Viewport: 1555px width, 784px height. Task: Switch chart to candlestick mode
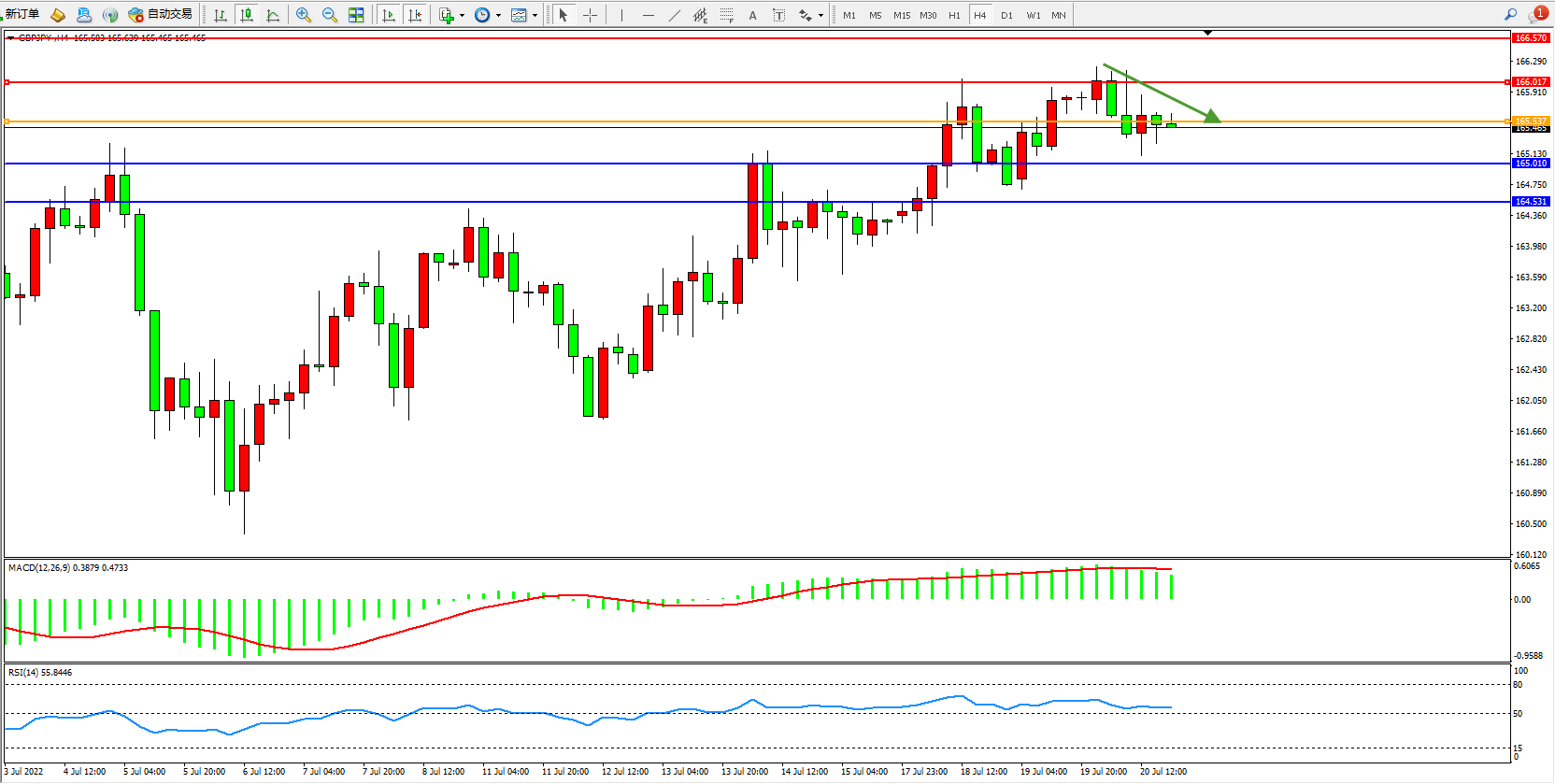coord(247,15)
